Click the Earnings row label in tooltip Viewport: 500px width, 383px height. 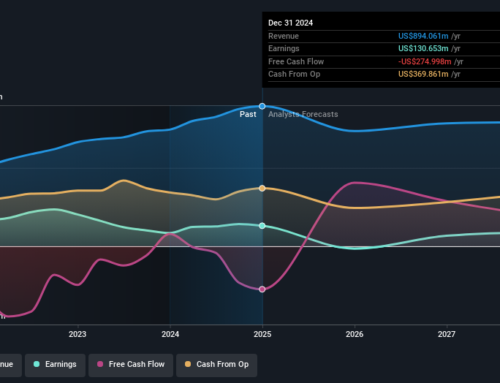point(284,49)
